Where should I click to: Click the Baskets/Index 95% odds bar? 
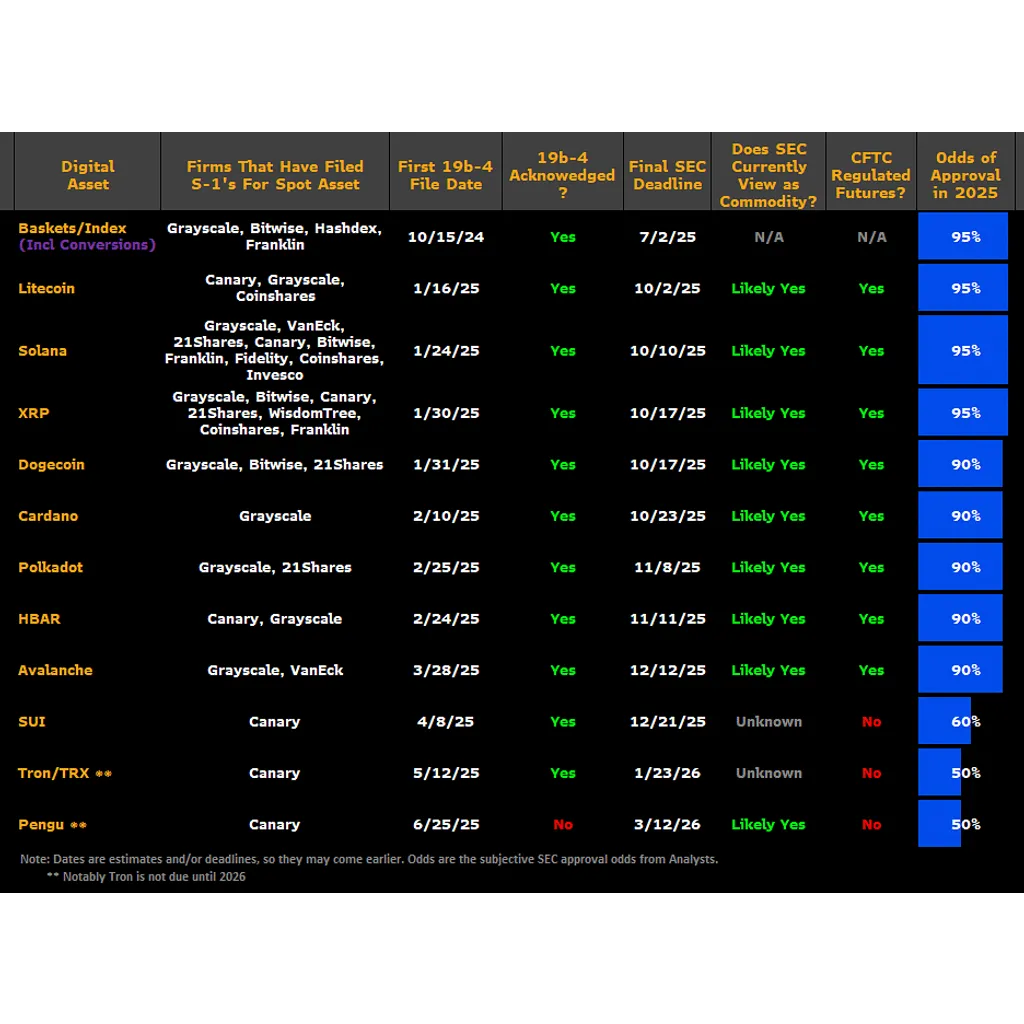click(963, 236)
